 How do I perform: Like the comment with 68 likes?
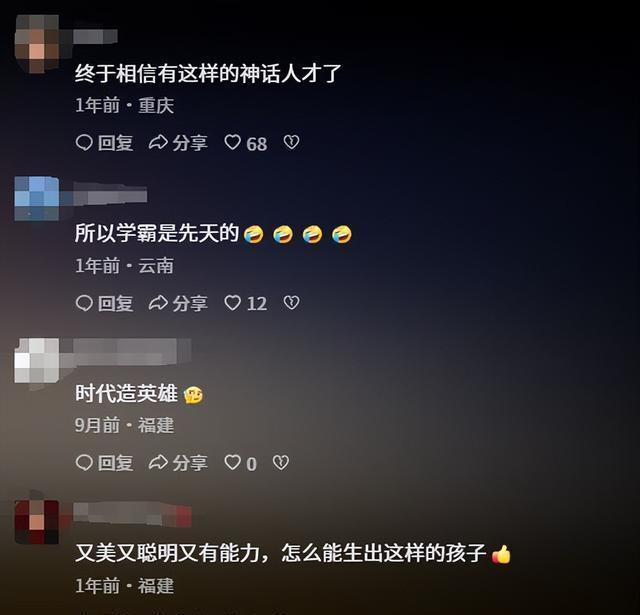tap(246, 143)
